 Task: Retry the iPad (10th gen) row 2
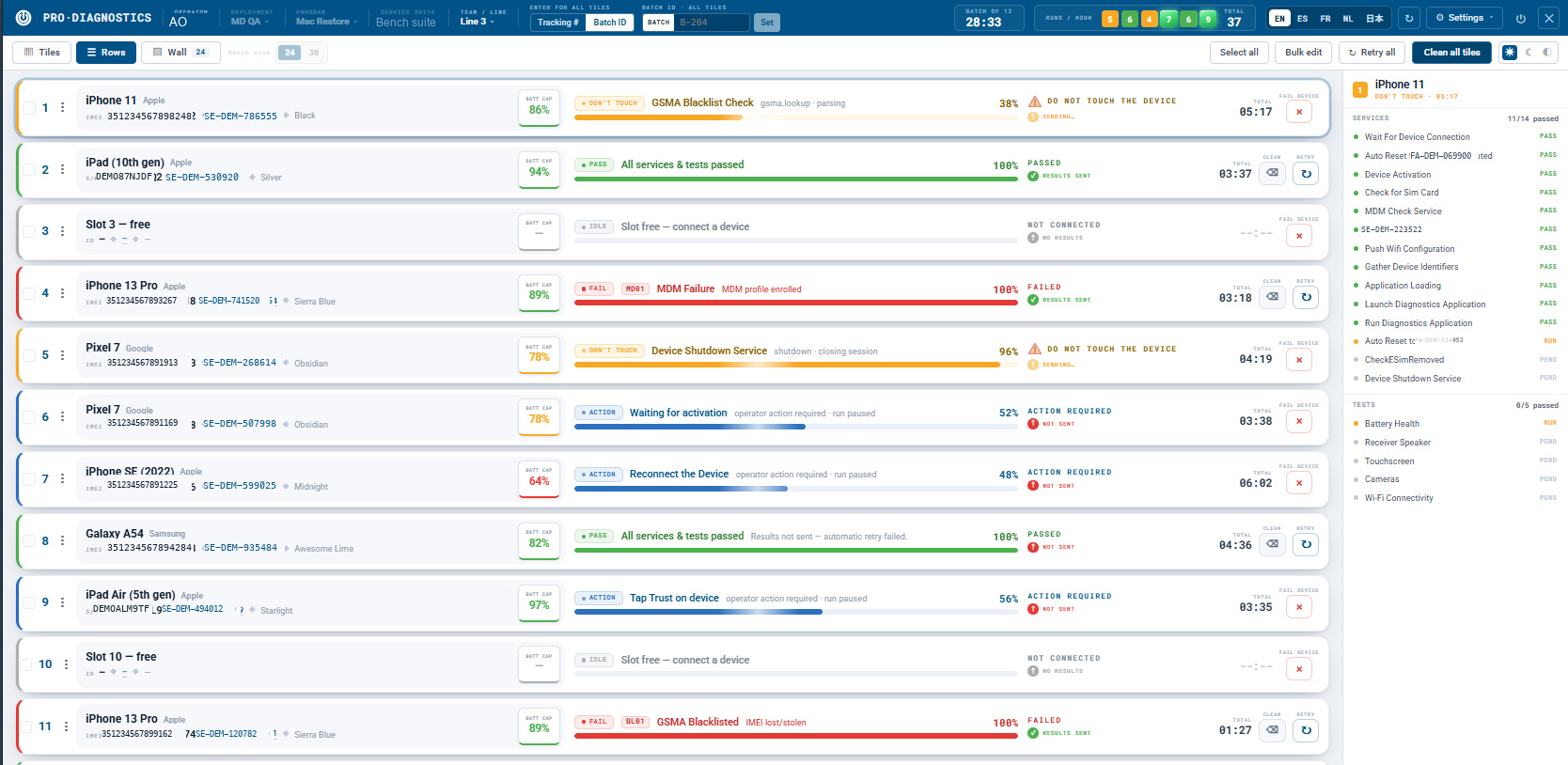(x=1306, y=174)
